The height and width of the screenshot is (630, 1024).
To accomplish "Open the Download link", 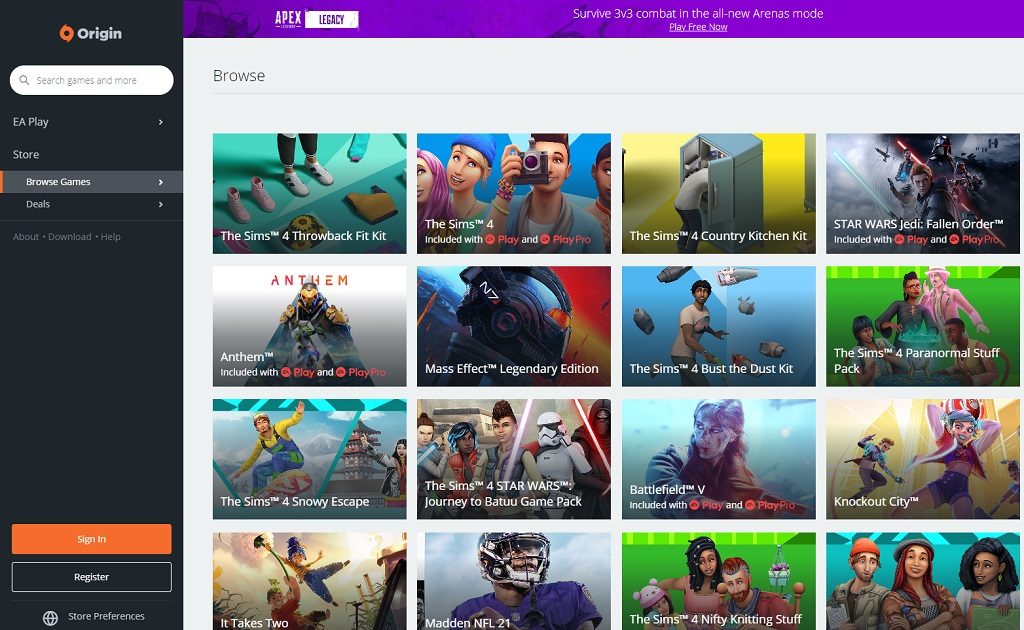I will coord(70,237).
